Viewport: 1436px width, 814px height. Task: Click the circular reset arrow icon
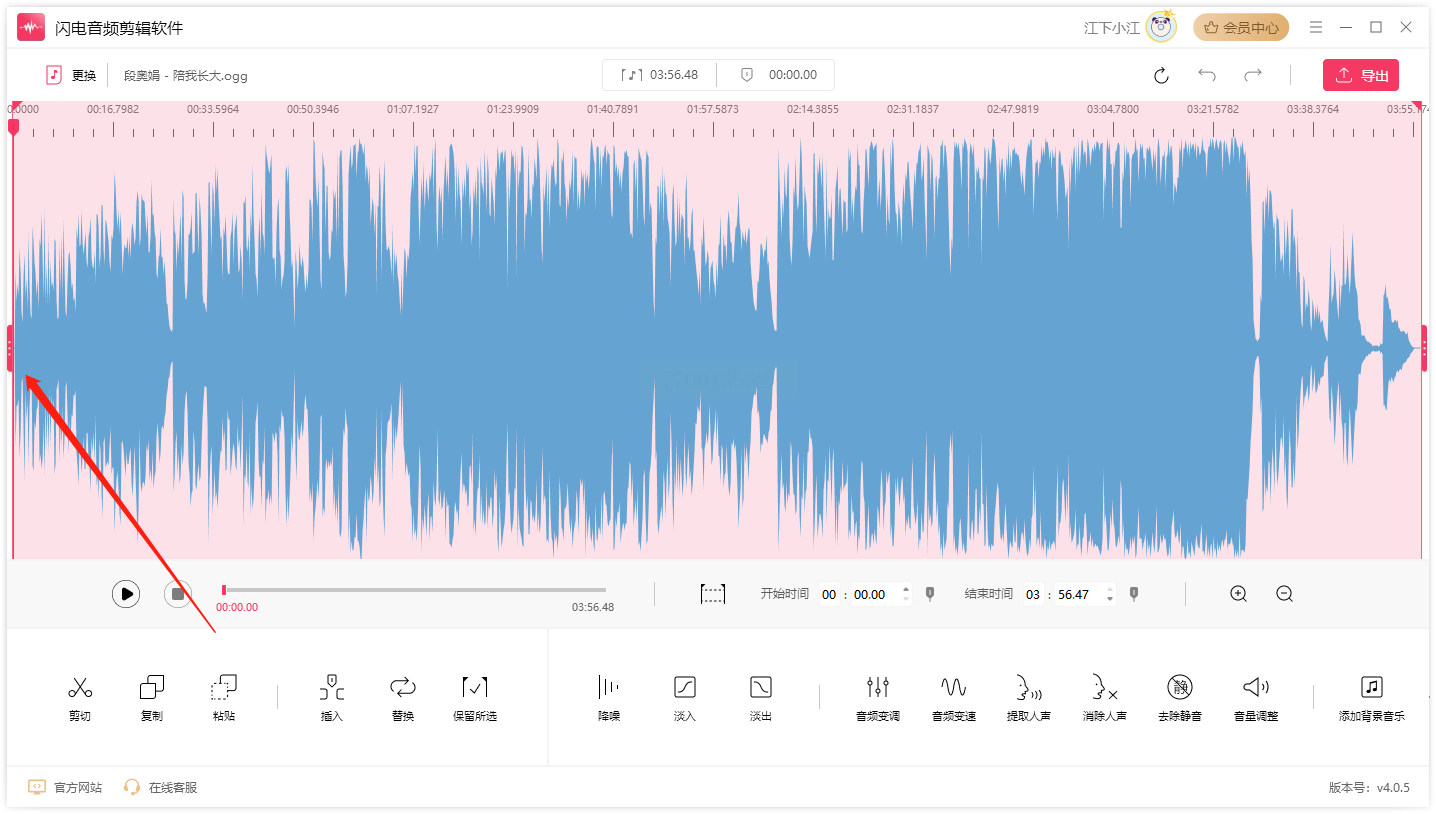[1161, 75]
